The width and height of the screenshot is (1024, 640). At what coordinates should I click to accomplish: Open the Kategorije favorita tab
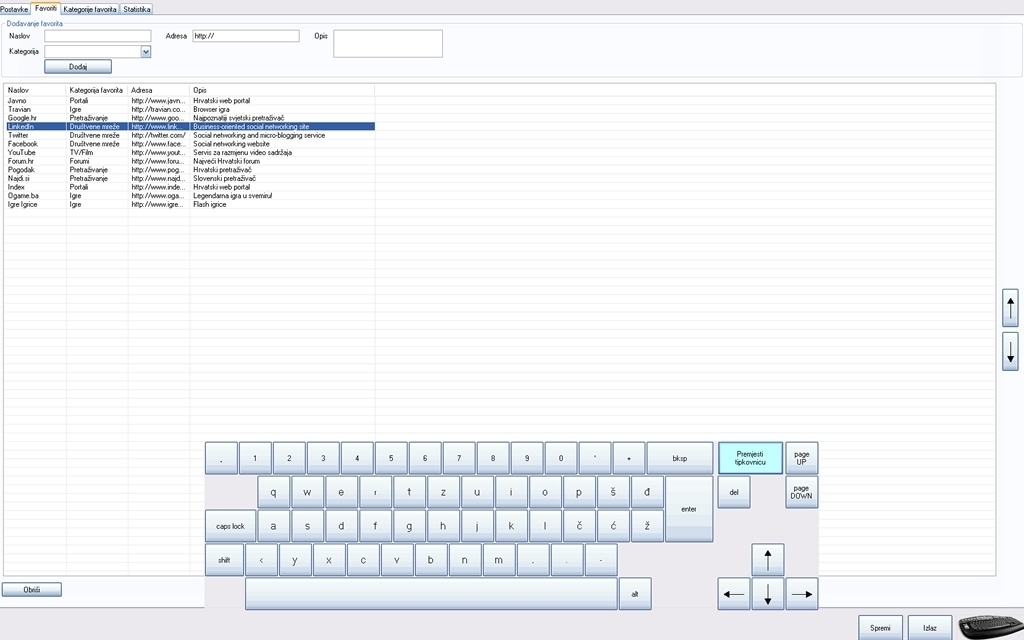pos(90,9)
